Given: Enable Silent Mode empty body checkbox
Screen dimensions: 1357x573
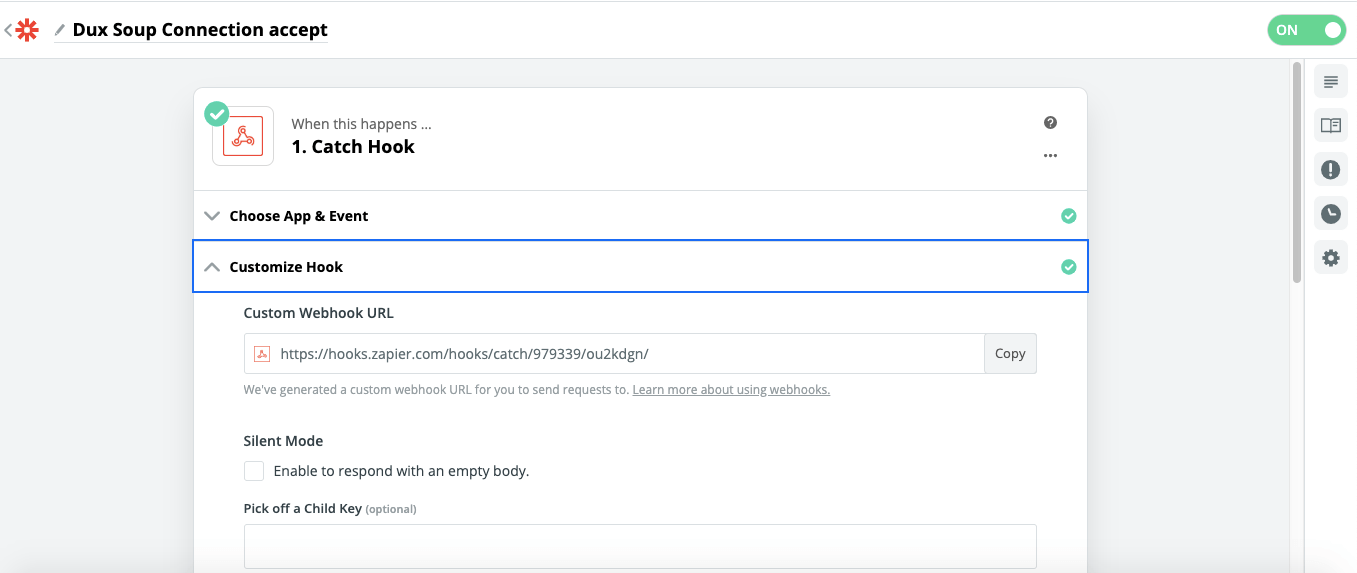Looking at the screenshot, I should click(254, 471).
